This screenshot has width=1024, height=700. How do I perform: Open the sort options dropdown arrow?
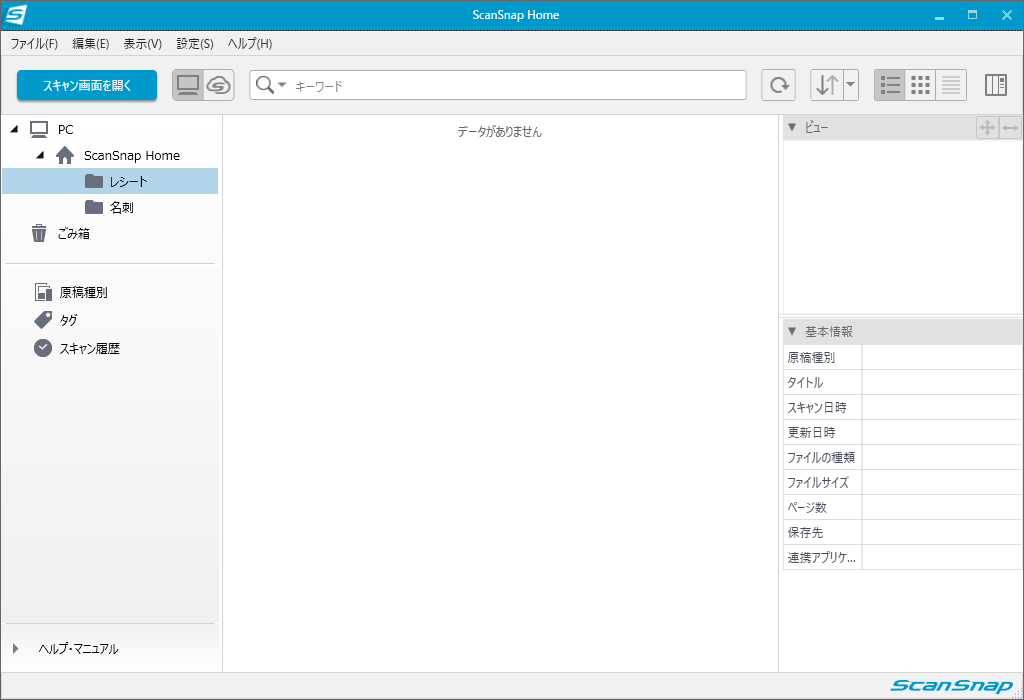tap(850, 85)
